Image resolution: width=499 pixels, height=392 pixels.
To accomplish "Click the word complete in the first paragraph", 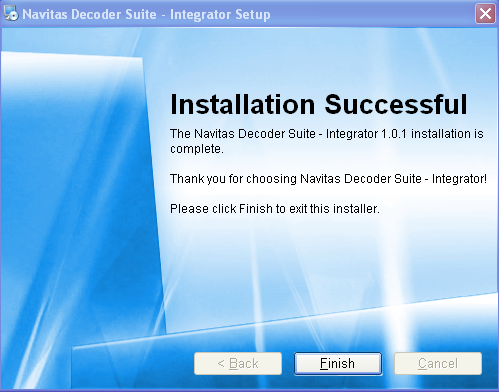I will [x=195, y=149].
